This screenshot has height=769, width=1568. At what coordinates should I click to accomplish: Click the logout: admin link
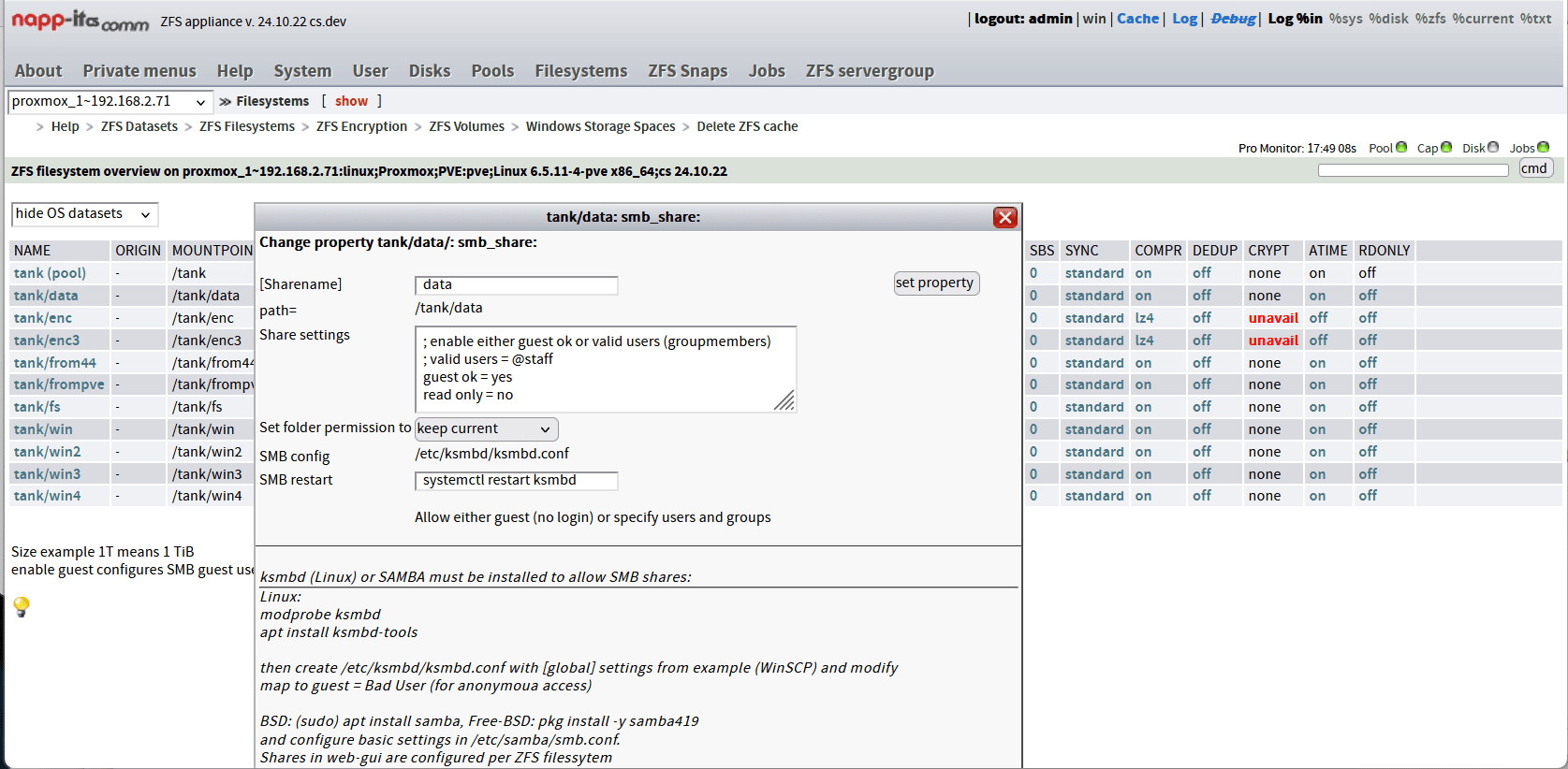[x=1023, y=19]
